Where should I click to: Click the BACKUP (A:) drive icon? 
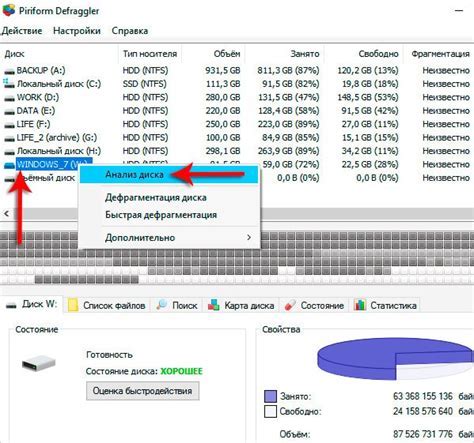[x=9, y=71]
